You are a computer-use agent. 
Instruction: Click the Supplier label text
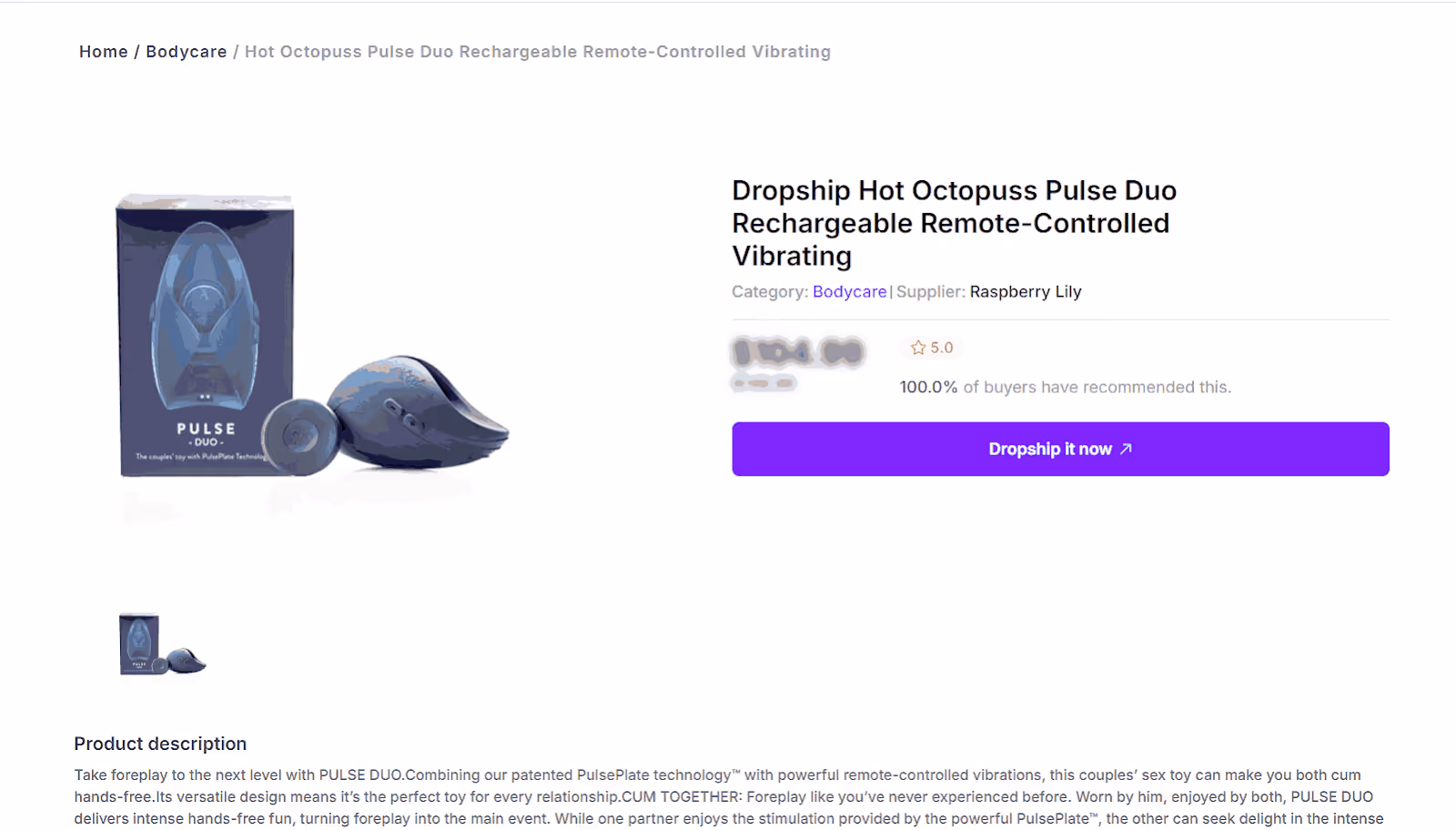click(929, 291)
